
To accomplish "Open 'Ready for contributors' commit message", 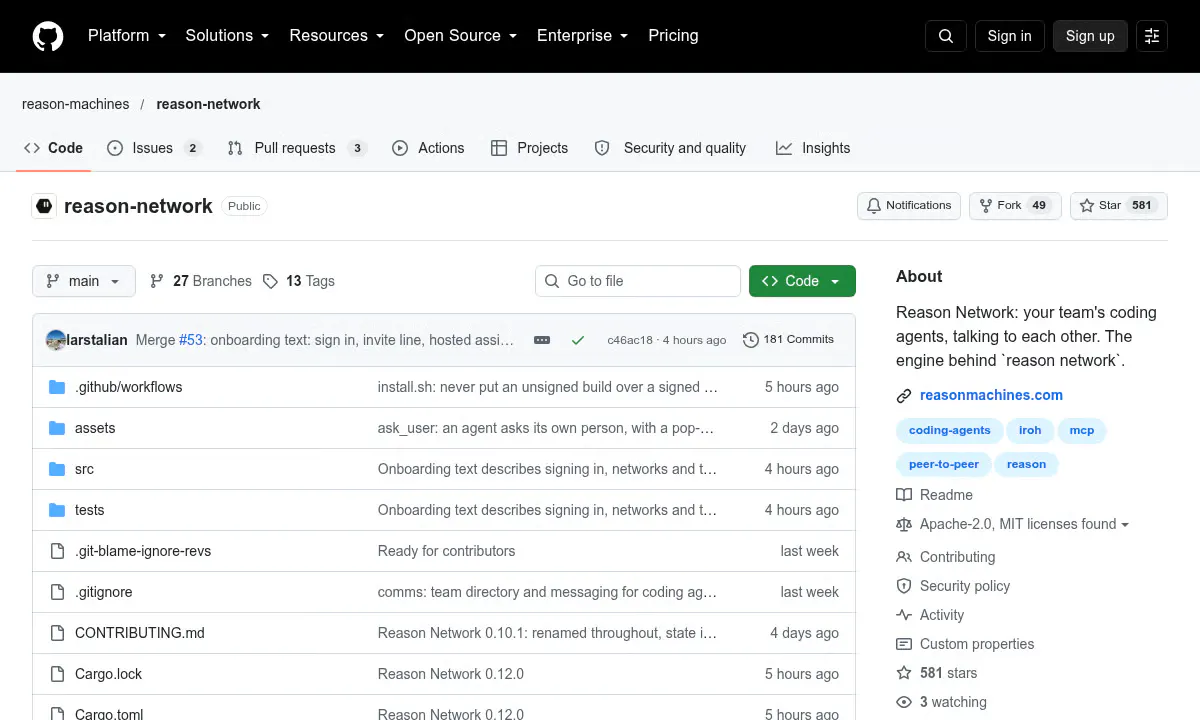I will coord(446,551).
